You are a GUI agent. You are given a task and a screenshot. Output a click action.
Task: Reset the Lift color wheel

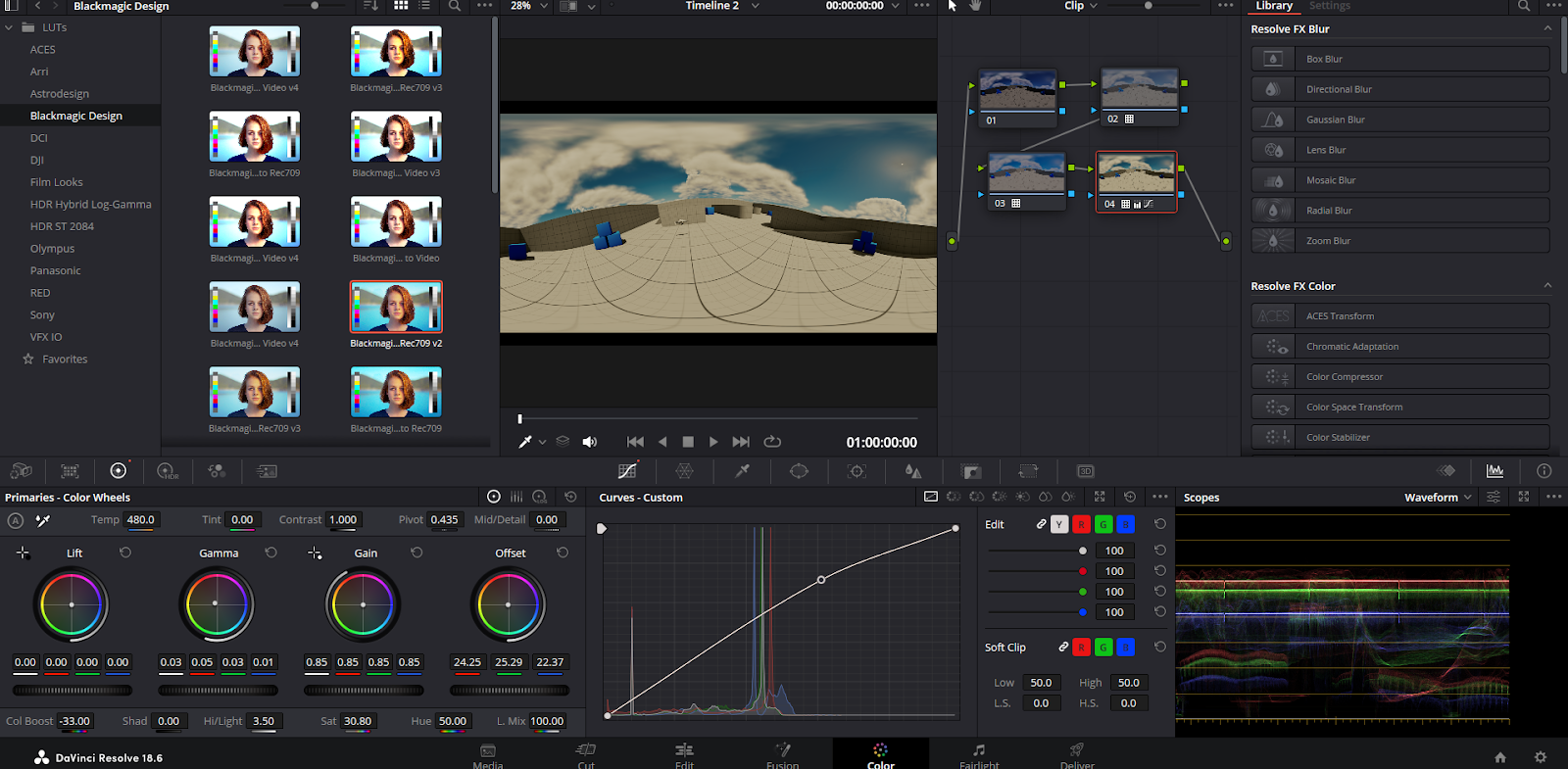pos(125,553)
